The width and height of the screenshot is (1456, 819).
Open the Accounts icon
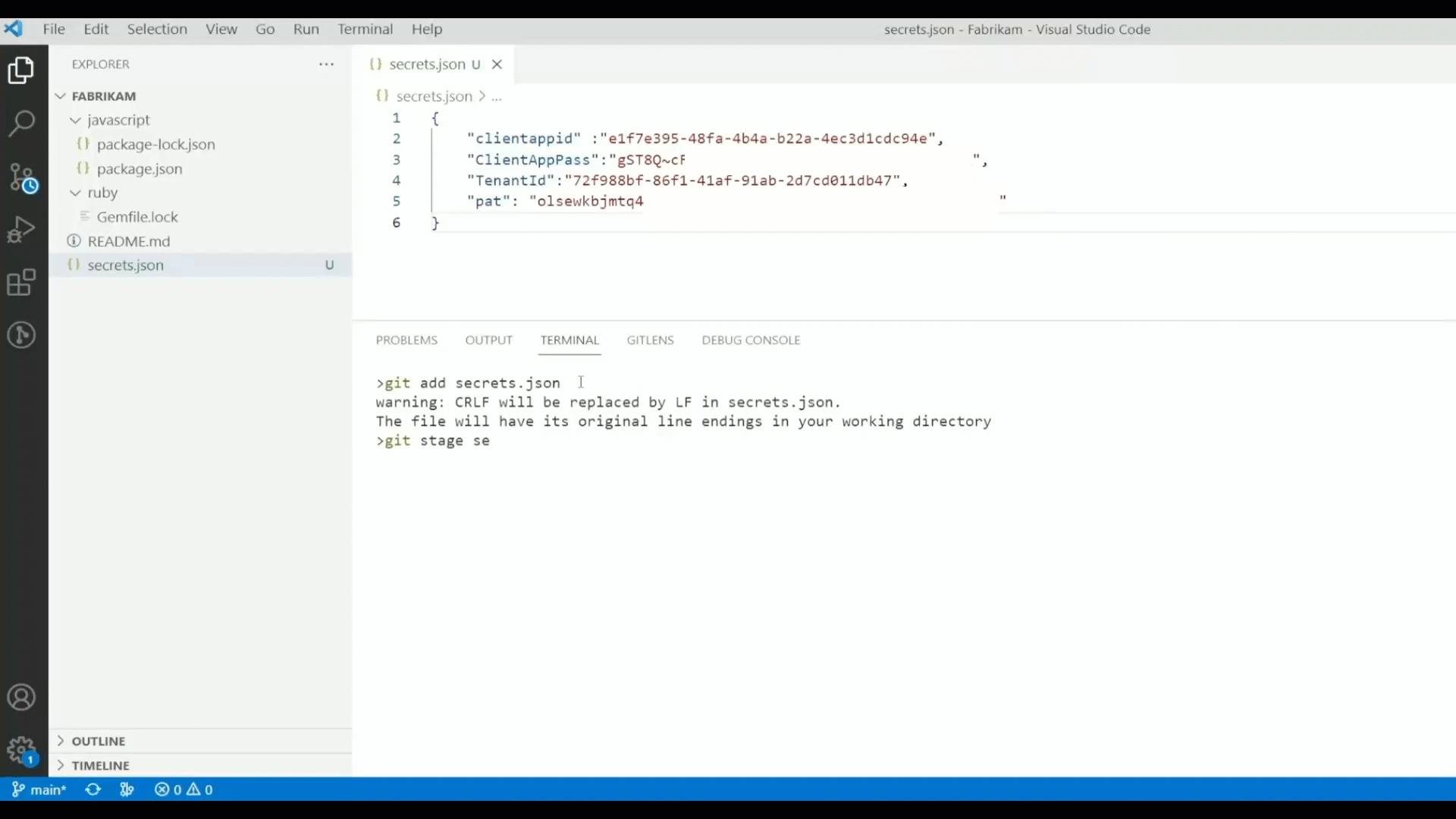pyautogui.click(x=21, y=697)
